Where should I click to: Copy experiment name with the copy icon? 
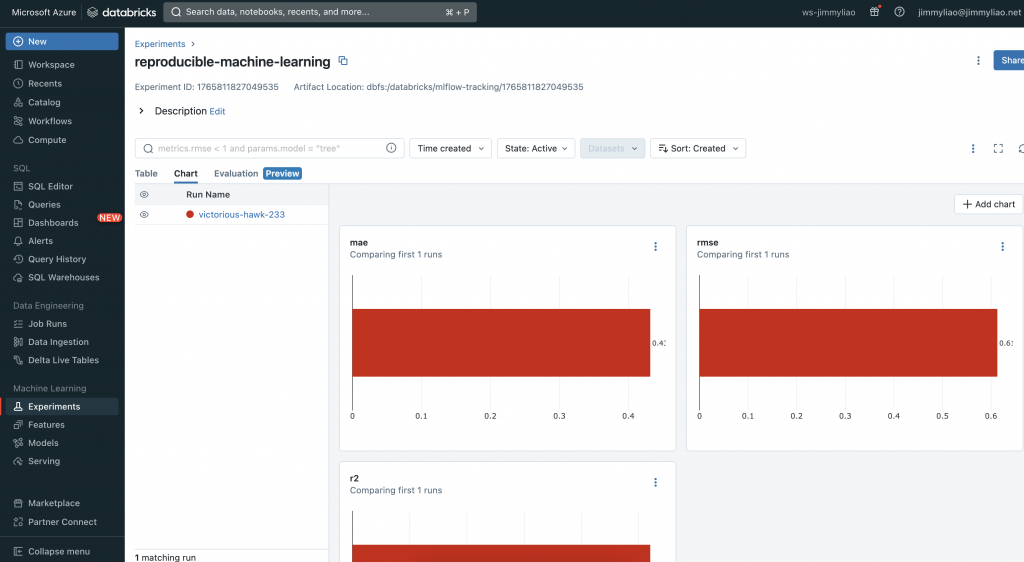click(x=343, y=61)
